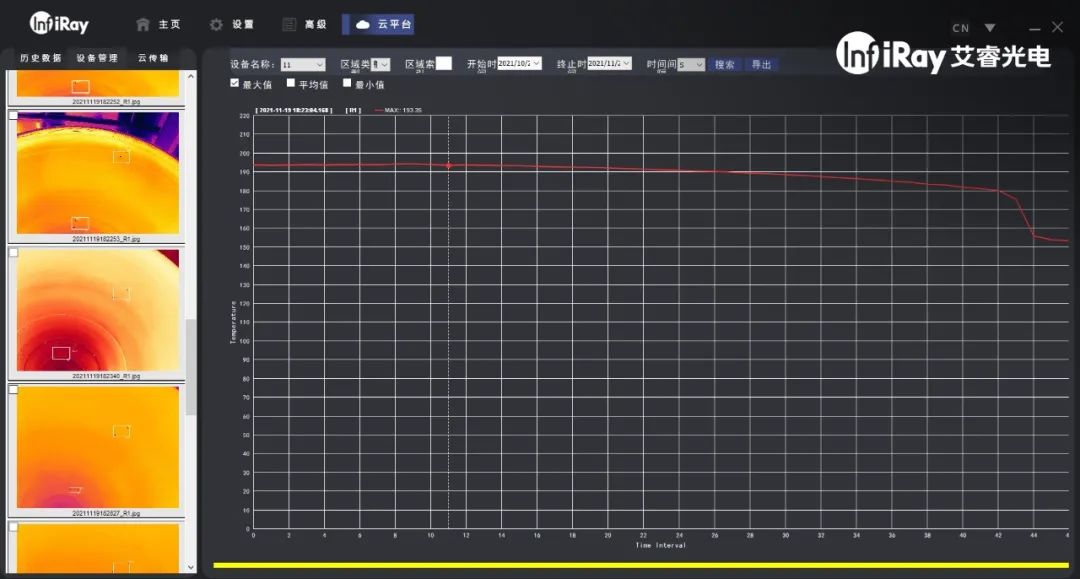Viewport: 1080px width, 579px height.
Task: Click the thumbnail list vertical scrollbar
Action: pyautogui.click(x=191, y=366)
